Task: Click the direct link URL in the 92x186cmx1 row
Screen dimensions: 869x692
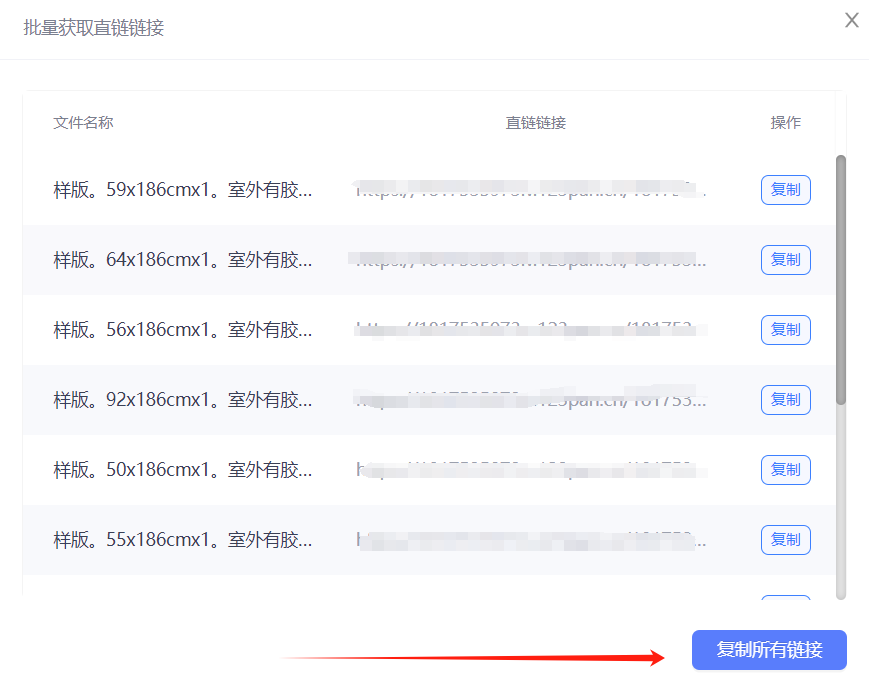Action: click(532, 400)
